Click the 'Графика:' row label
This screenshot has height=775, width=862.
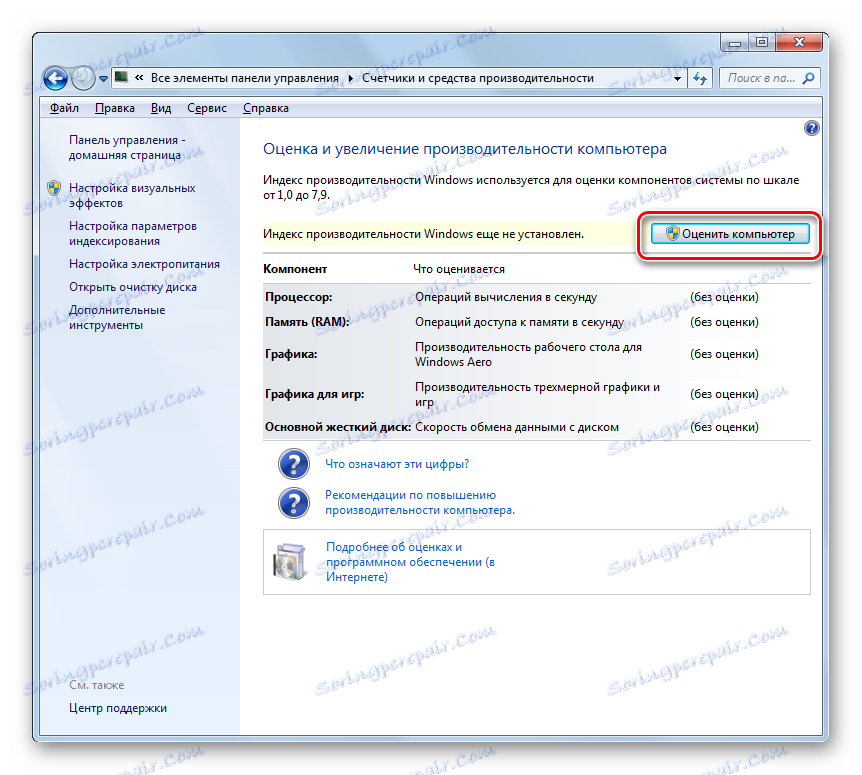pos(291,355)
